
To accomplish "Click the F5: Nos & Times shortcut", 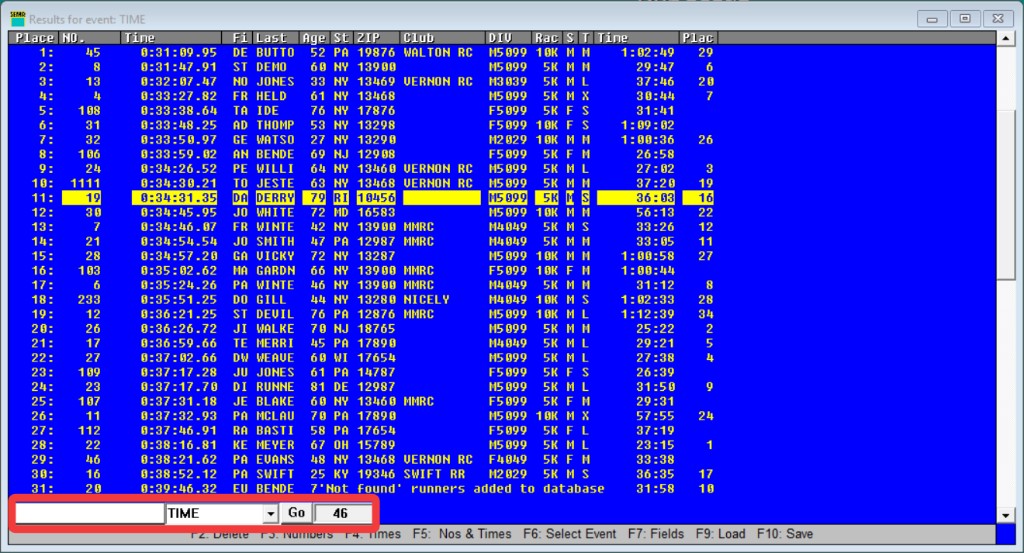I will (462, 534).
